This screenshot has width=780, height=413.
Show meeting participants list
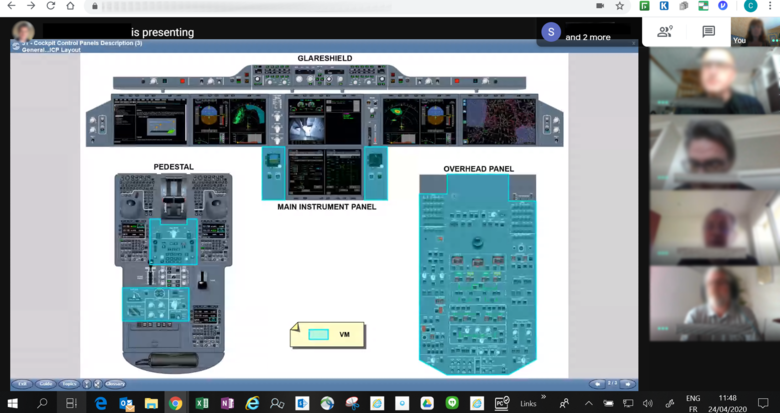pyautogui.click(x=665, y=32)
